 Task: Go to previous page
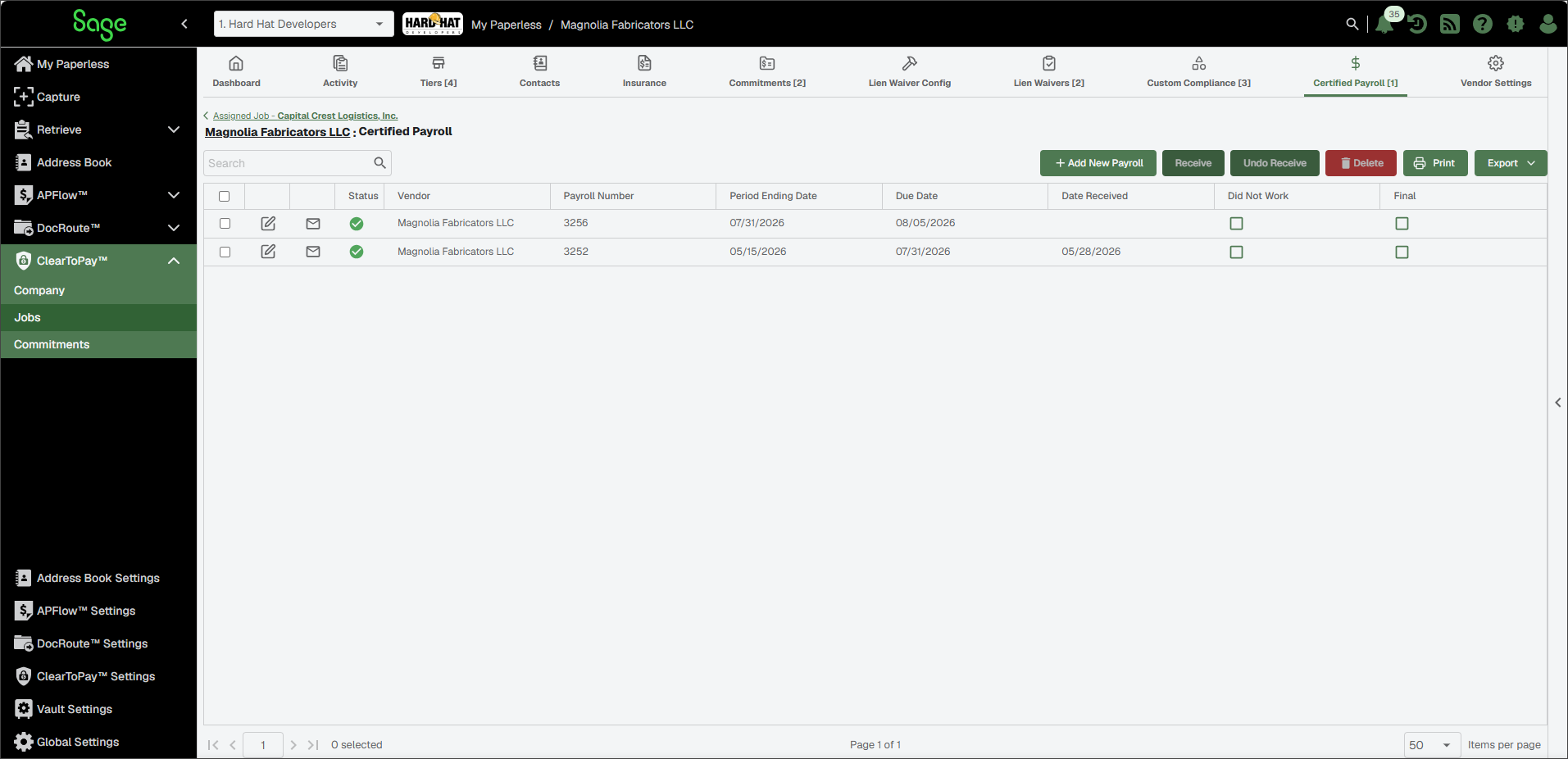pos(233,745)
